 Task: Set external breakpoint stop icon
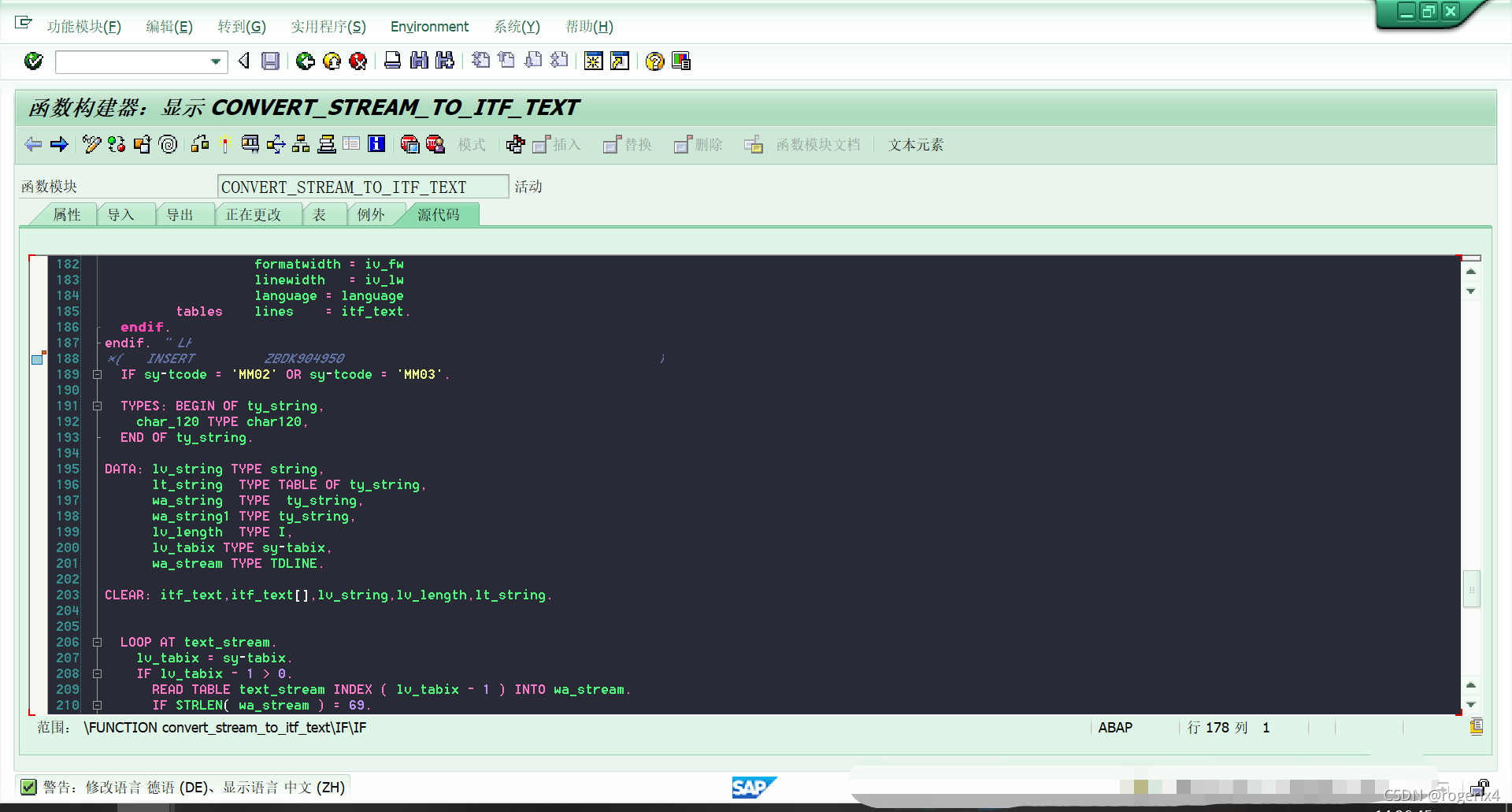[x=435, y=144]
